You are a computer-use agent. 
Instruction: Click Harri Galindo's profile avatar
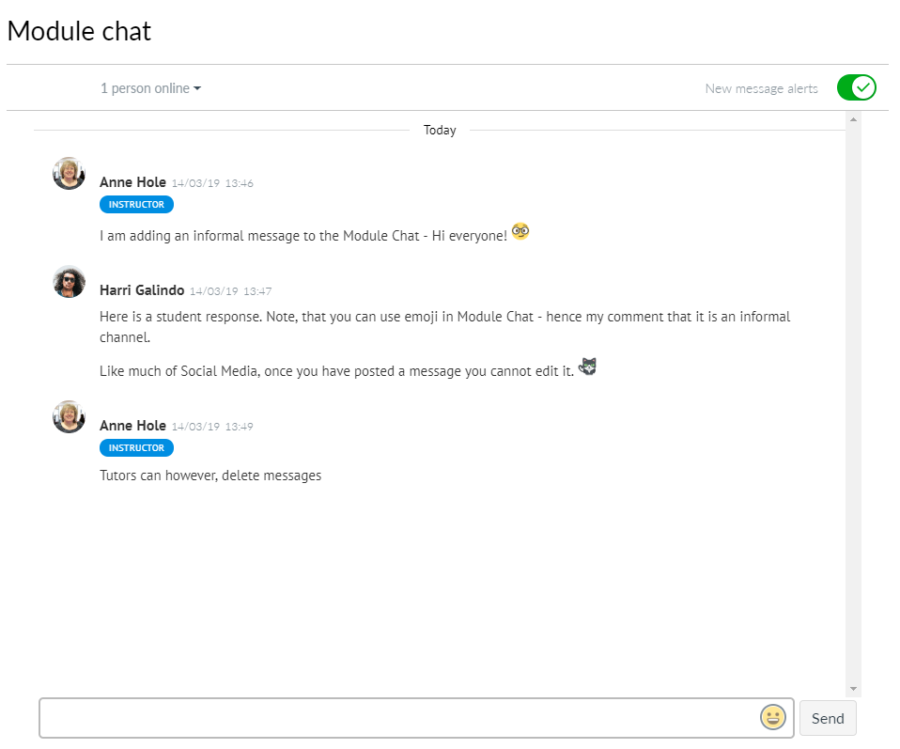(x=68, y=282)
